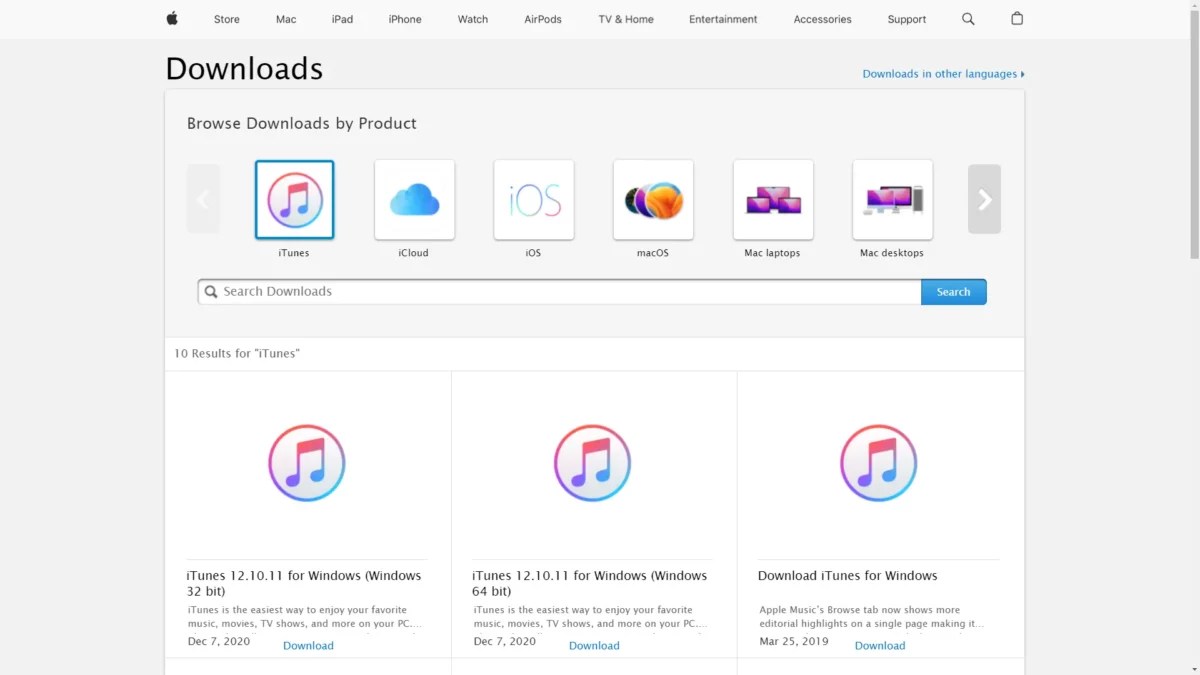Advance the product carousel with the right arrow
Screen dimensions: 1200x675
[984, 199]
